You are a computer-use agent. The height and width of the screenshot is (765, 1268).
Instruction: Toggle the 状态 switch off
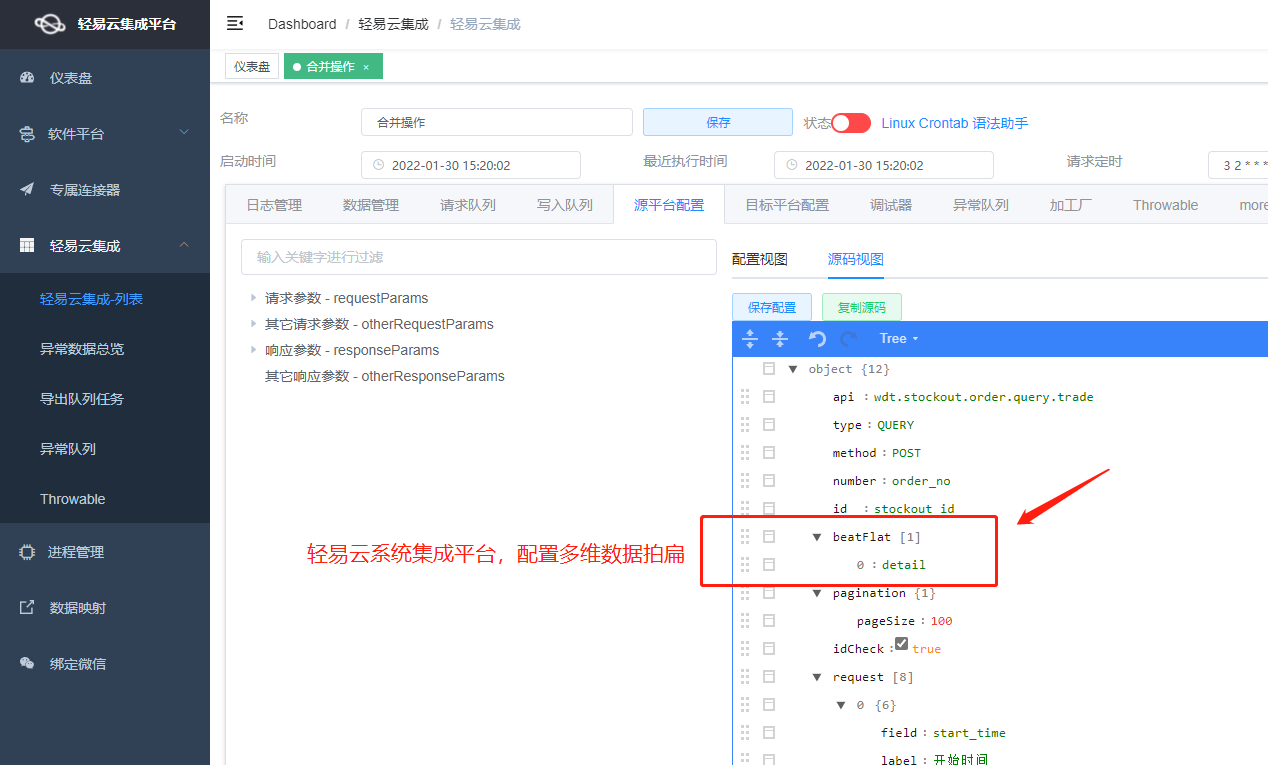(850, 122)
